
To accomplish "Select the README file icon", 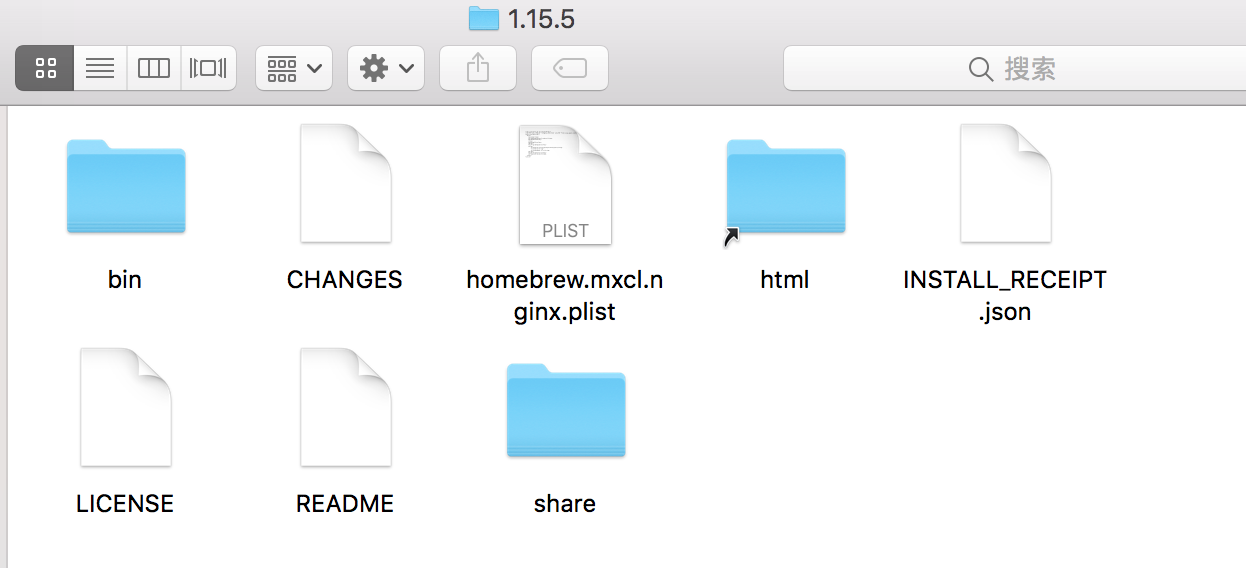I will 345,407.
